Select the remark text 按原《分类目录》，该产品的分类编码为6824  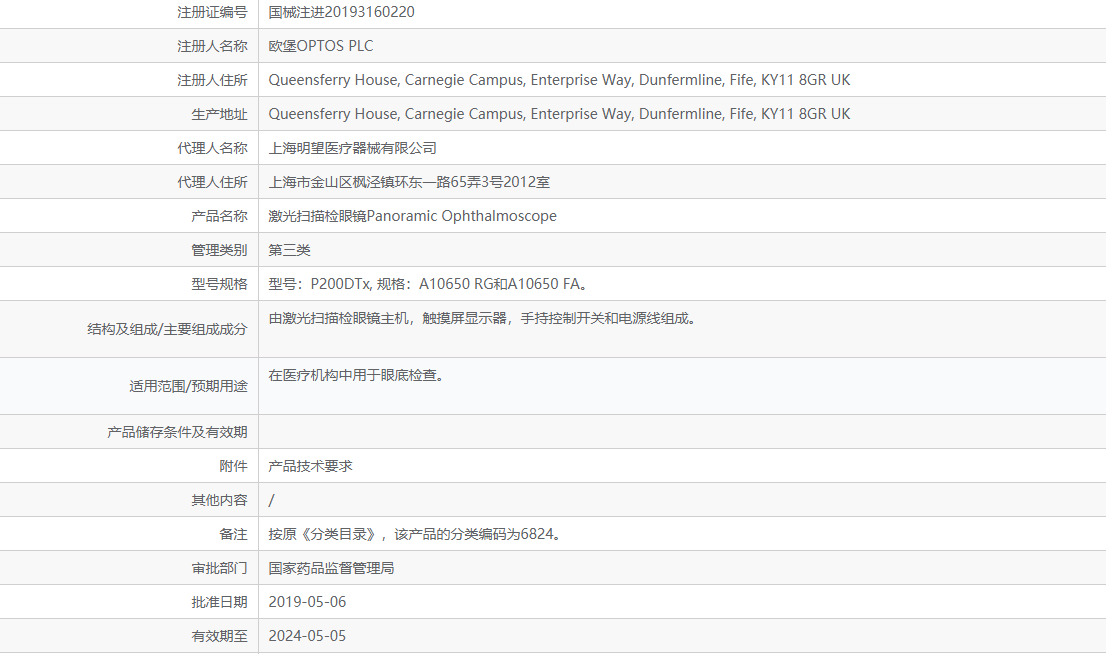[415, 534]
